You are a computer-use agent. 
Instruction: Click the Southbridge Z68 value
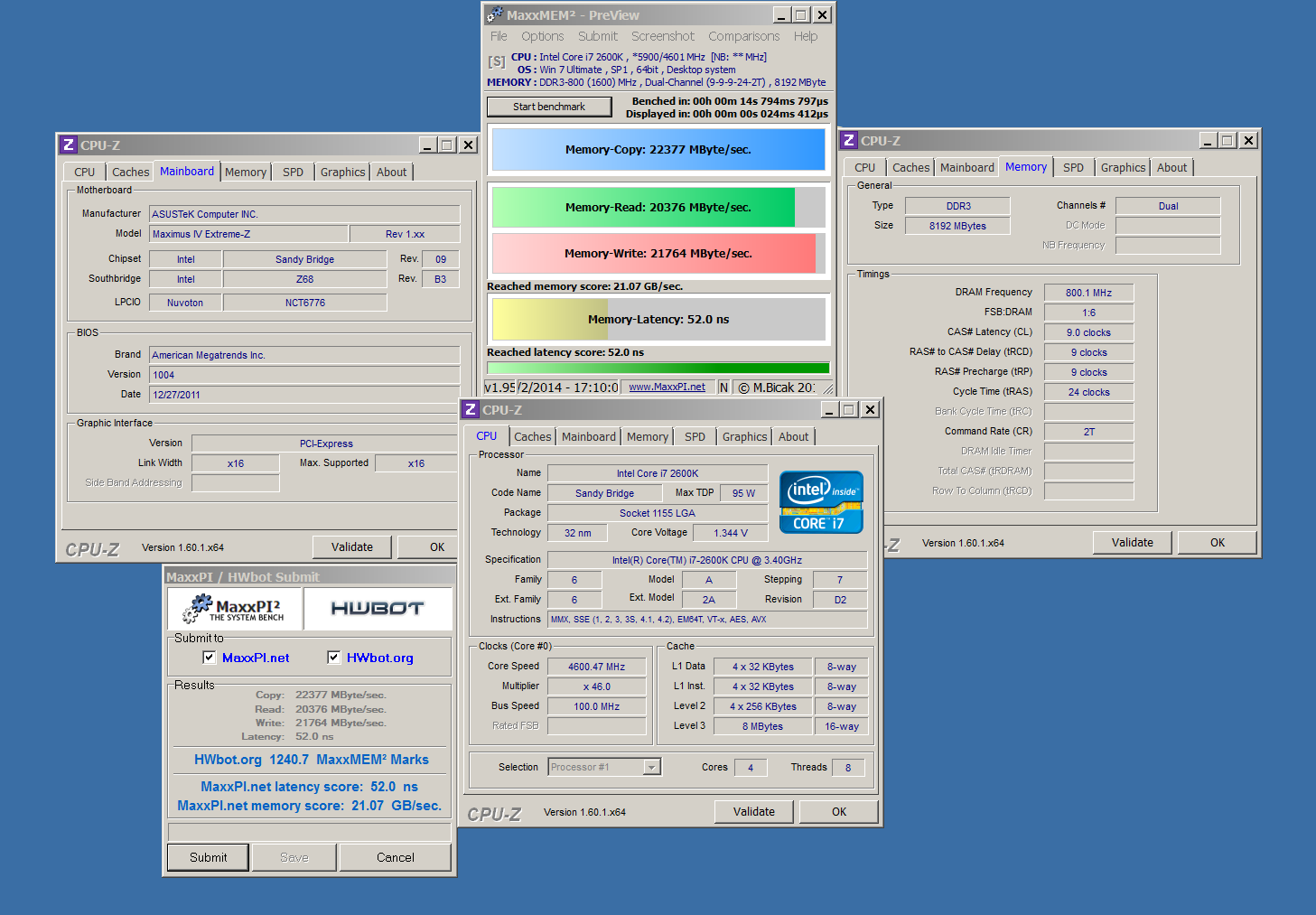304,279
